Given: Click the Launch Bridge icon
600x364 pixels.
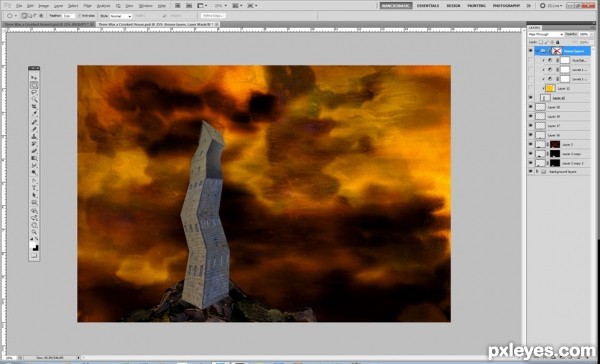Looking at the screenshot, I should point(178,6).
